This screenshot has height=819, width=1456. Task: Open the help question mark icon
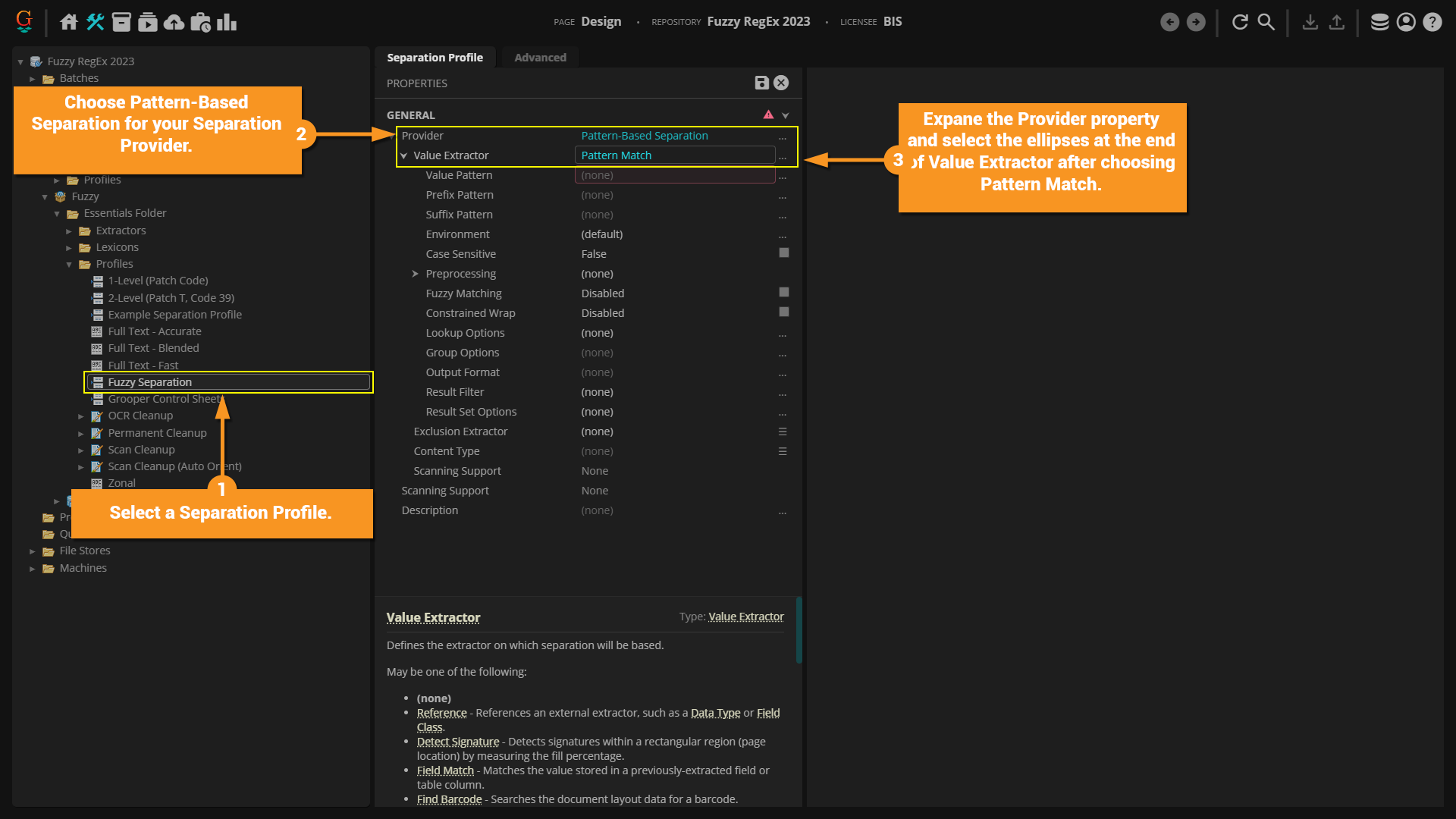[x=1432, y=22]
